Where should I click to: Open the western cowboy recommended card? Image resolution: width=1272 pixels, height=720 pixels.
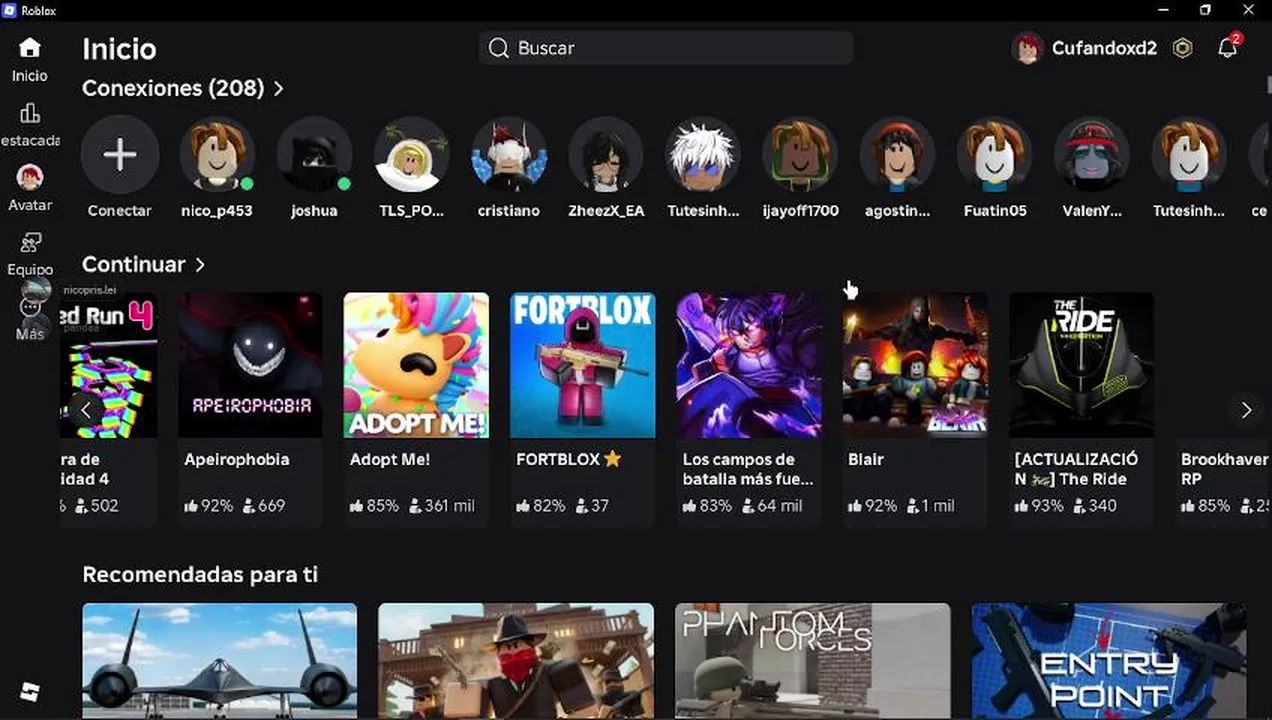(516, 660)
